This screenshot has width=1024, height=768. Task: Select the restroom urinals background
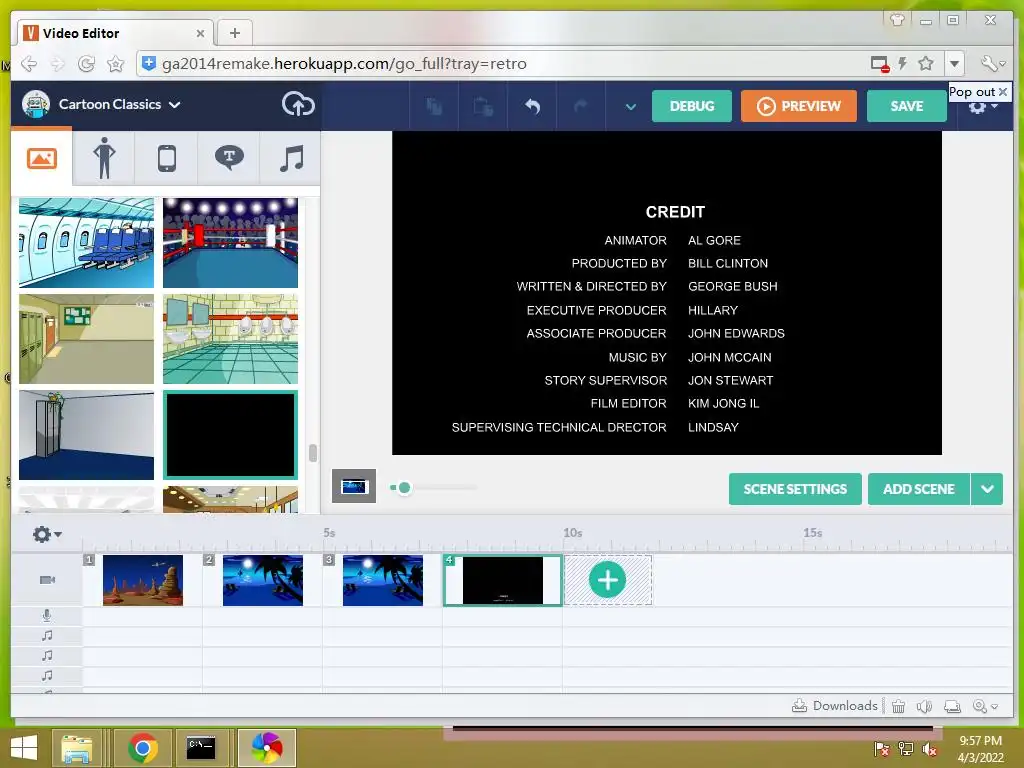[231, 339]
